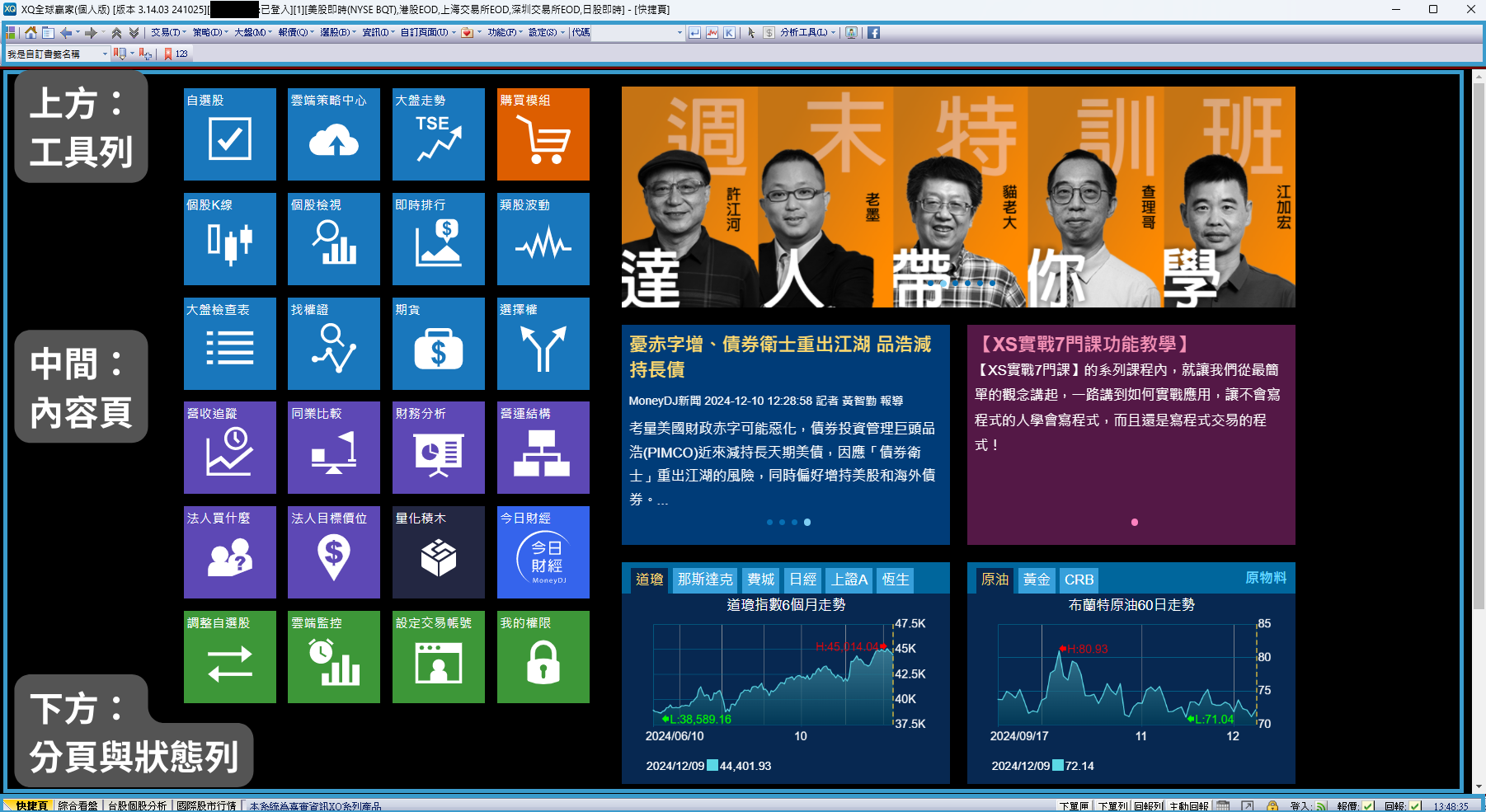Open the 雲端策略中心 cloud tile
The width and height of the screenshot is (1486, 812).
pyautogui.click(x=333, y=134)
